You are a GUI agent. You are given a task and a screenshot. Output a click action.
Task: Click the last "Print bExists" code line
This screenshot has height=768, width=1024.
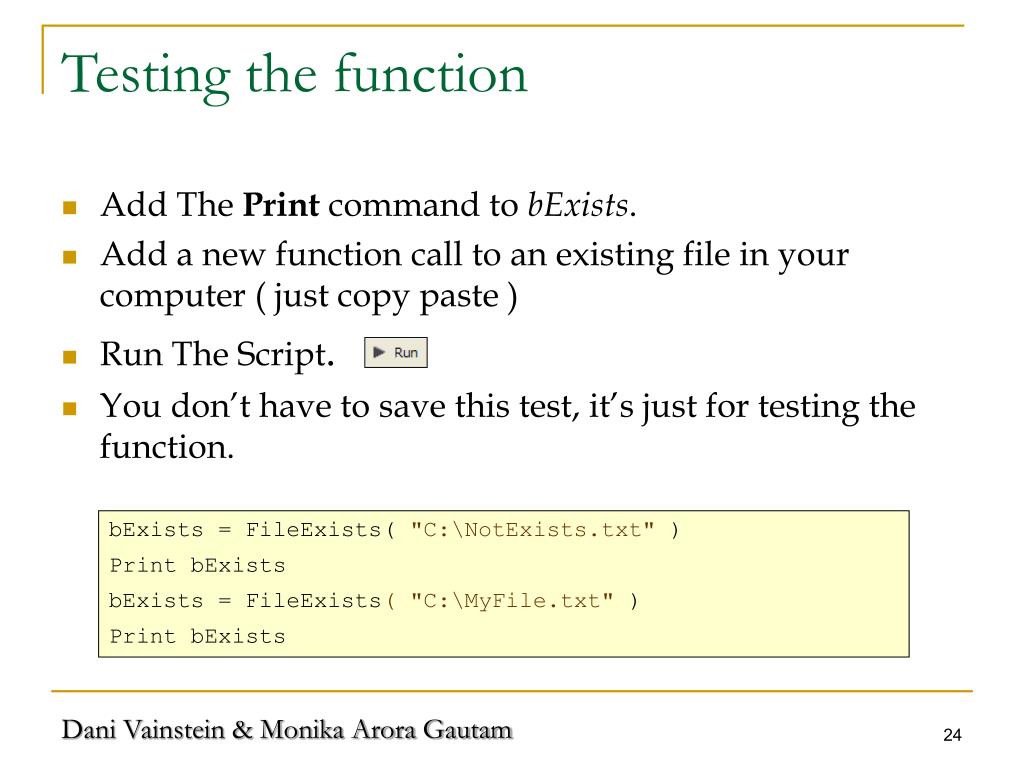197,636
